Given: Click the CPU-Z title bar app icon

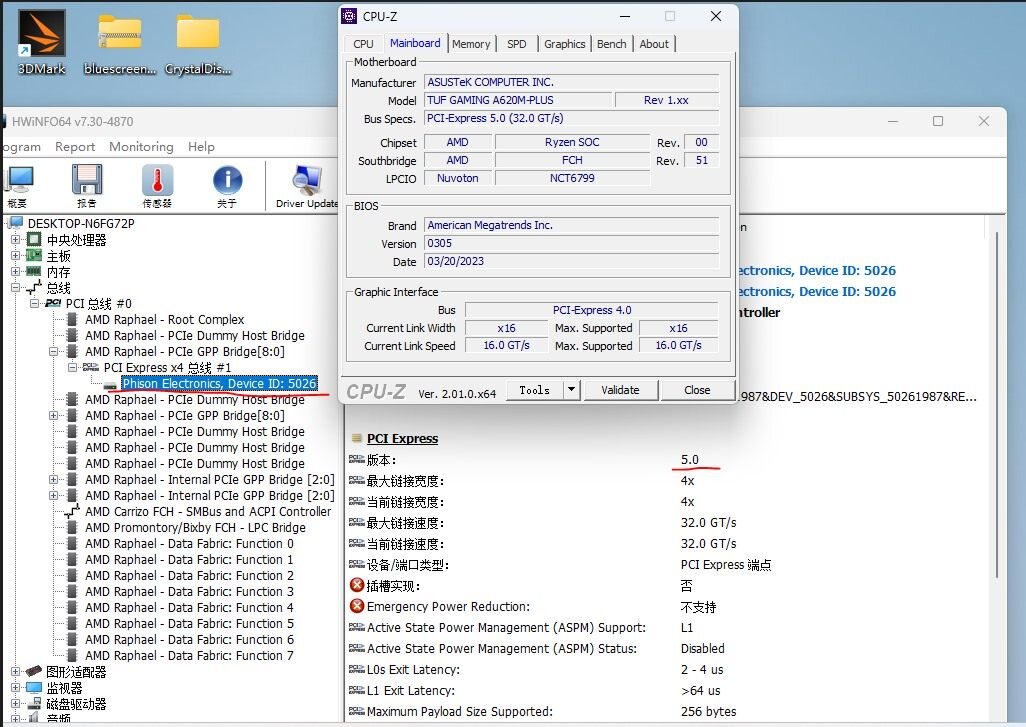Looking at the screenshot, I should tap(350, 16).
